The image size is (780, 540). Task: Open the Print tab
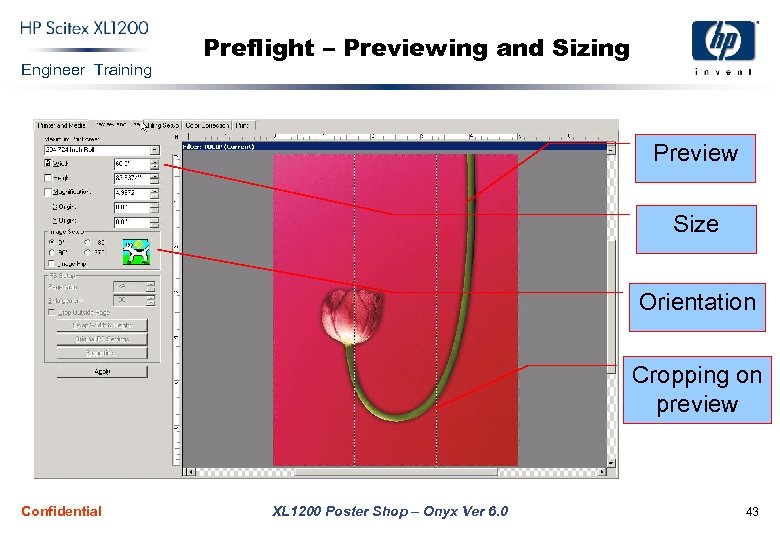tap(243, 125)
